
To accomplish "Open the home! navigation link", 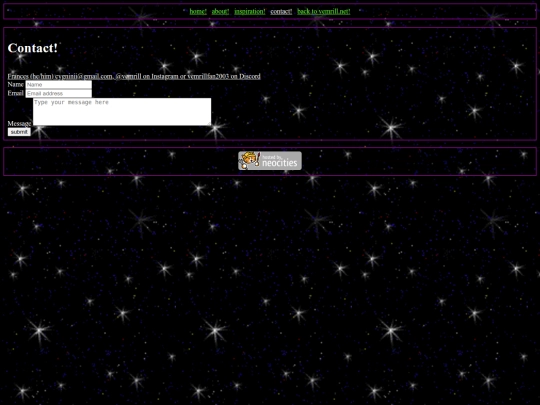I will (x=198, y=11).
